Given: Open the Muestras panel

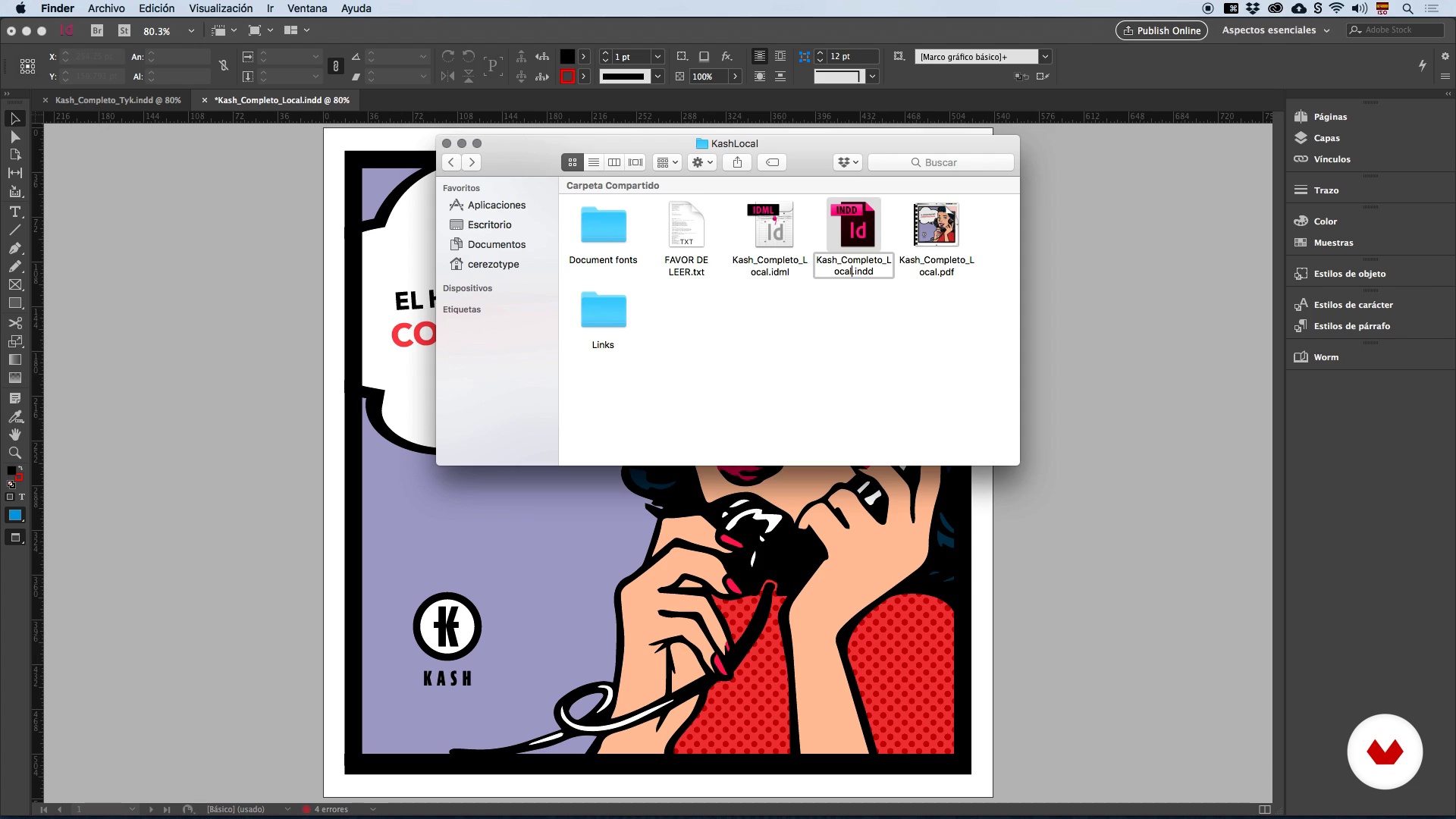Looking at the screenshot, I should pos(1333,243).
